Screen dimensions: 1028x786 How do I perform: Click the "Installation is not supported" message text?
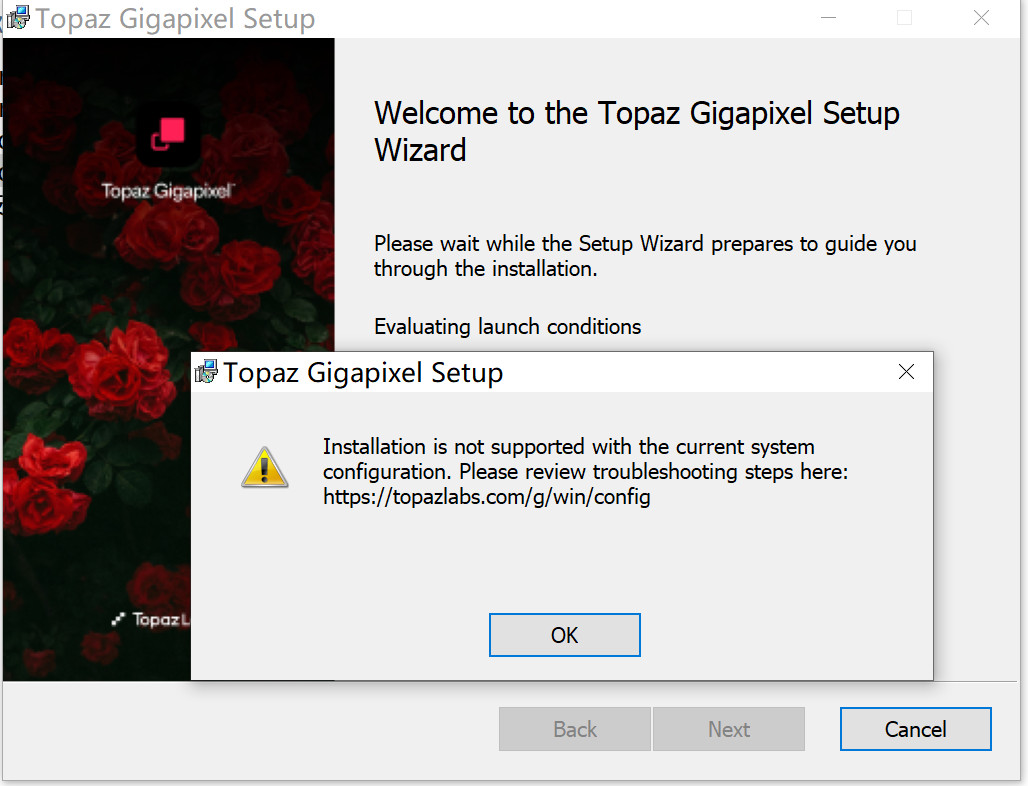[x=568, y=447]
